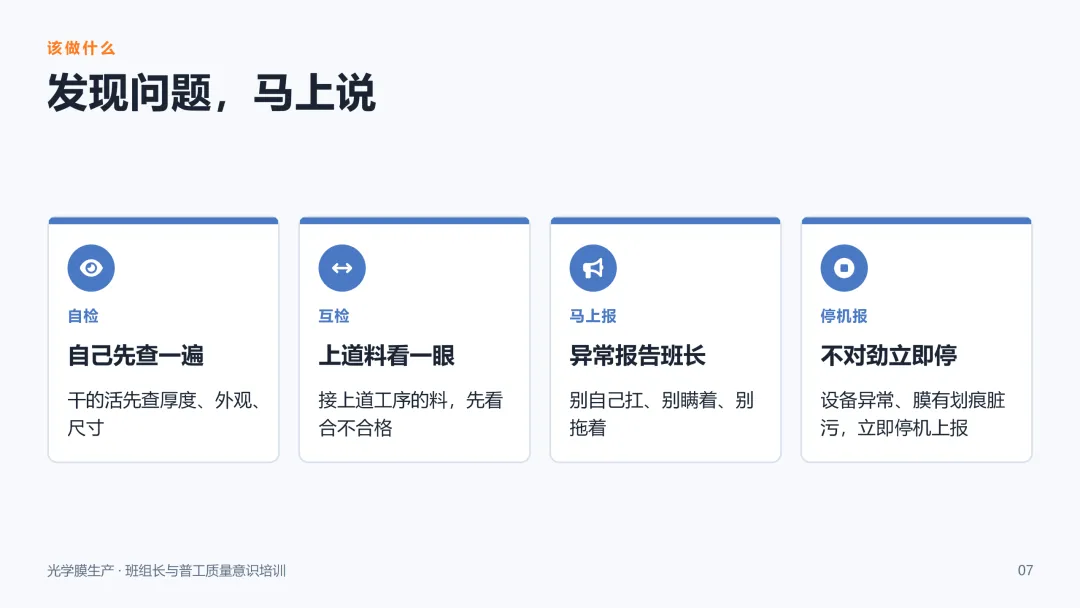Click the heading 上道料看一眼

(x=386, y=355)
